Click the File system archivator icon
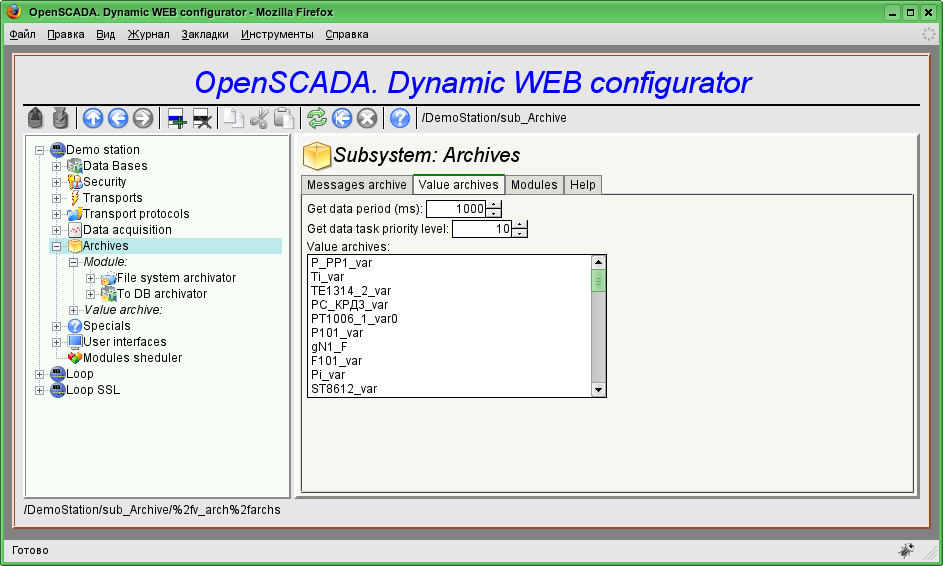Screen dimensions: 943x566 108,278
